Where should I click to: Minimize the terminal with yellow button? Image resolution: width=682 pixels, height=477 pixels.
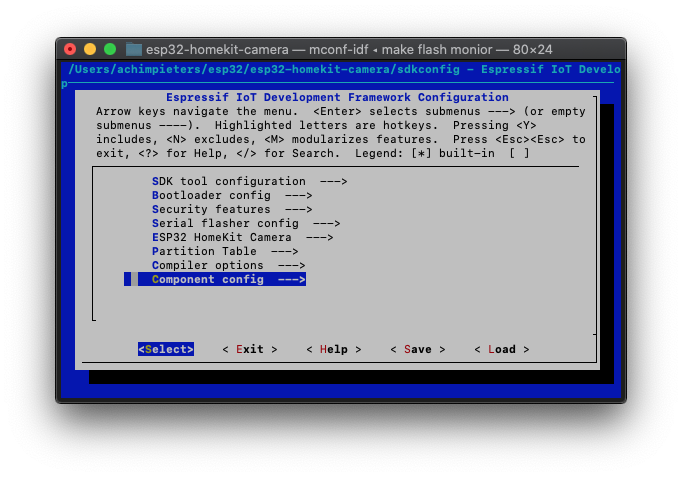pyautogui.click(x=90, y=49)
